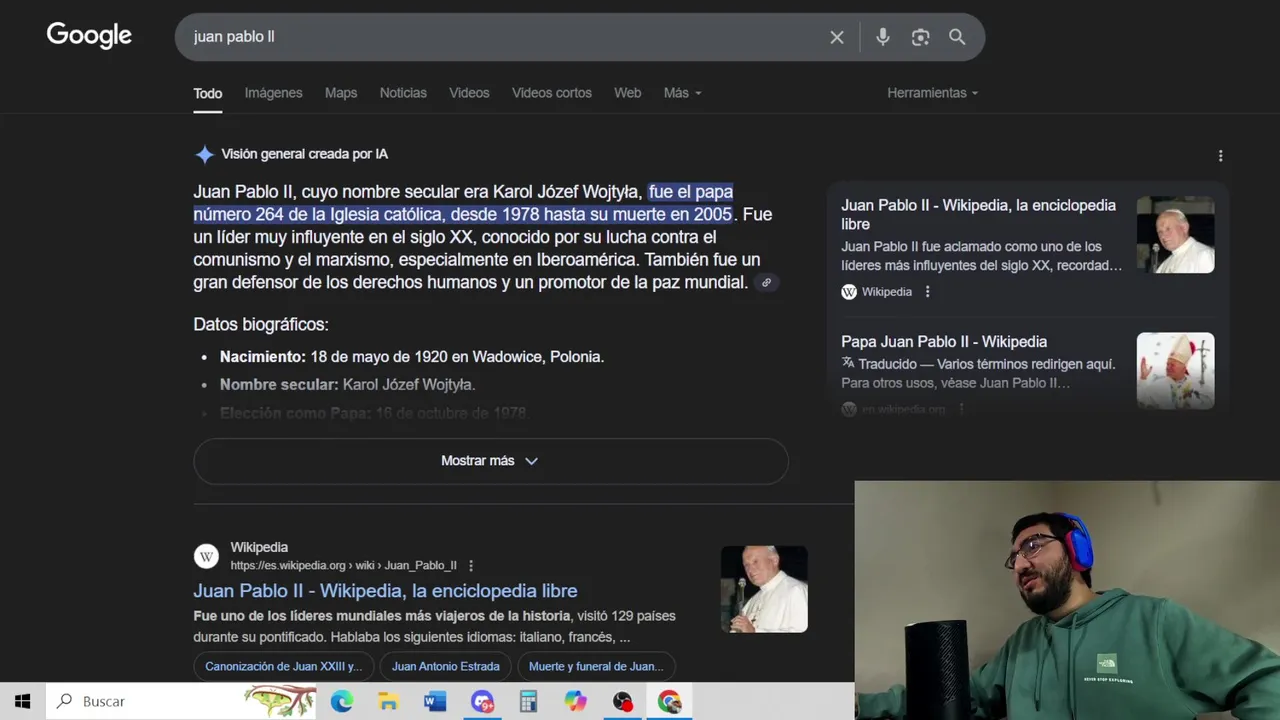Open the Windows Start menu
This screenshot has height=720, width=1280.
(x=22, y=702)
